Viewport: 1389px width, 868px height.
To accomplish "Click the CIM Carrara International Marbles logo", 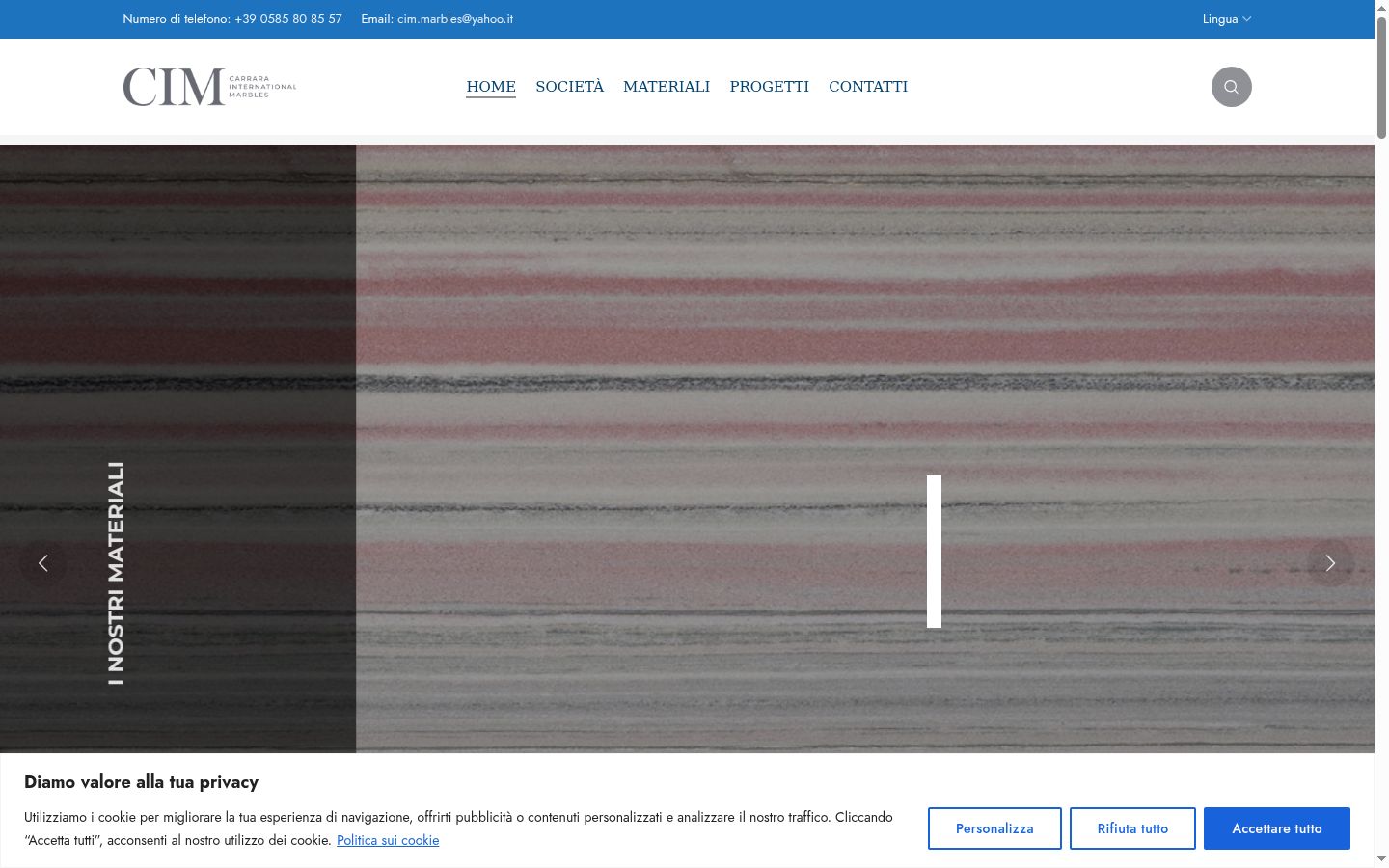I will [209, 87].
